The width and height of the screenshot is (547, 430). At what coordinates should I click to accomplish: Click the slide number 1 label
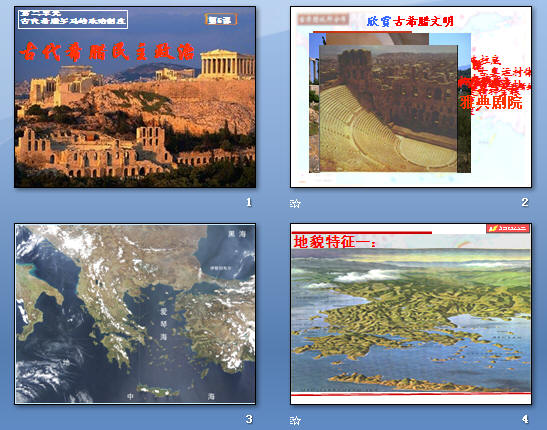249,202
